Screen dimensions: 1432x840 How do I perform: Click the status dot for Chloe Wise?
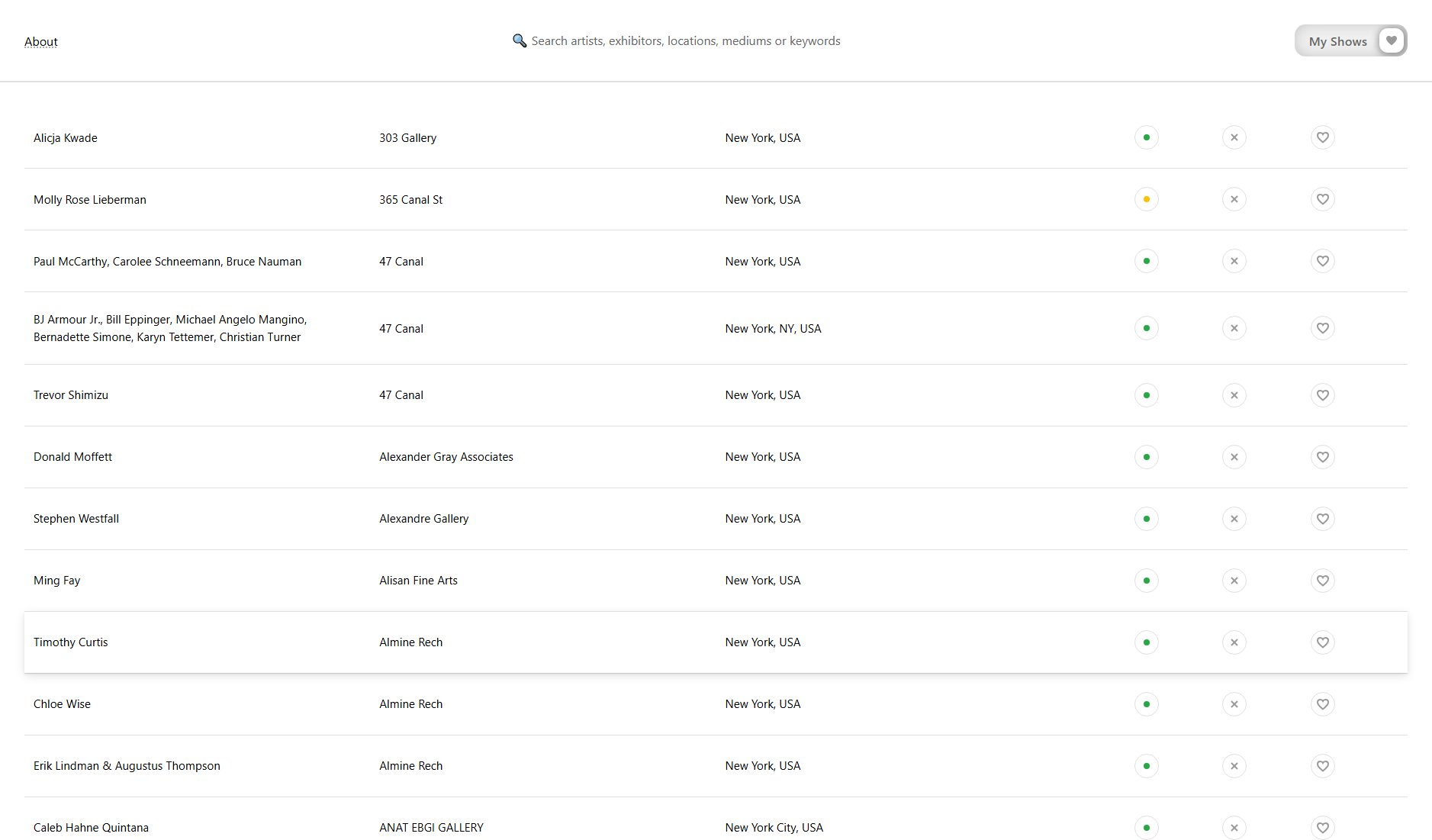point(1147,704)
